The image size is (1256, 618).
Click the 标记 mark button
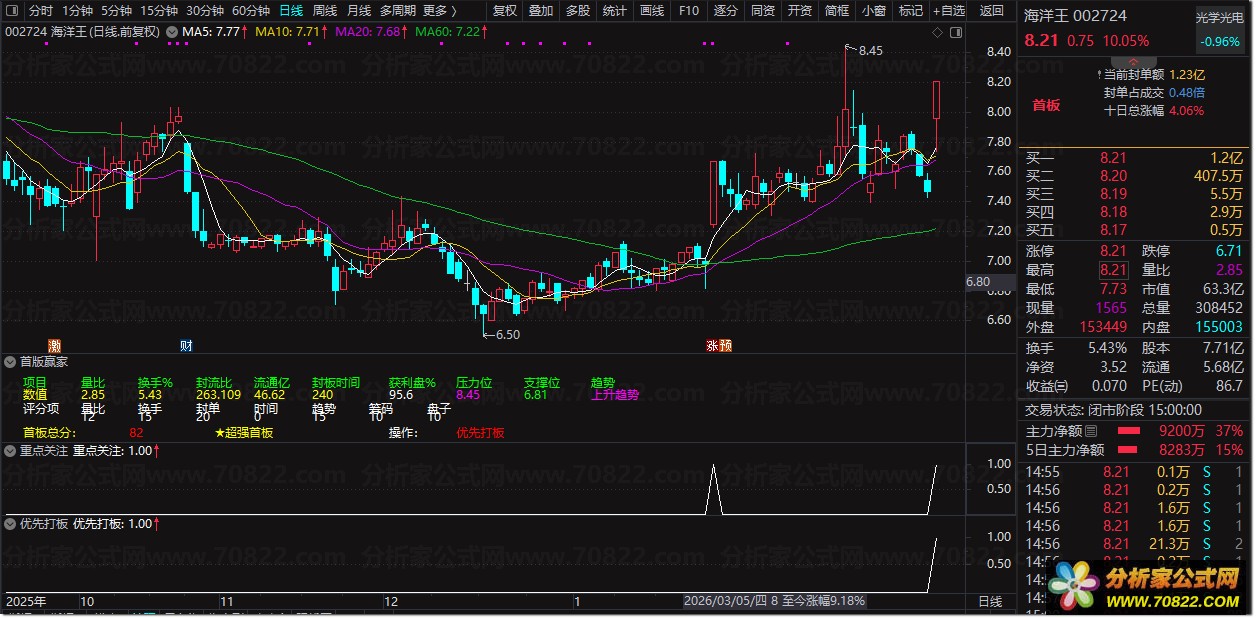[910, 11]
